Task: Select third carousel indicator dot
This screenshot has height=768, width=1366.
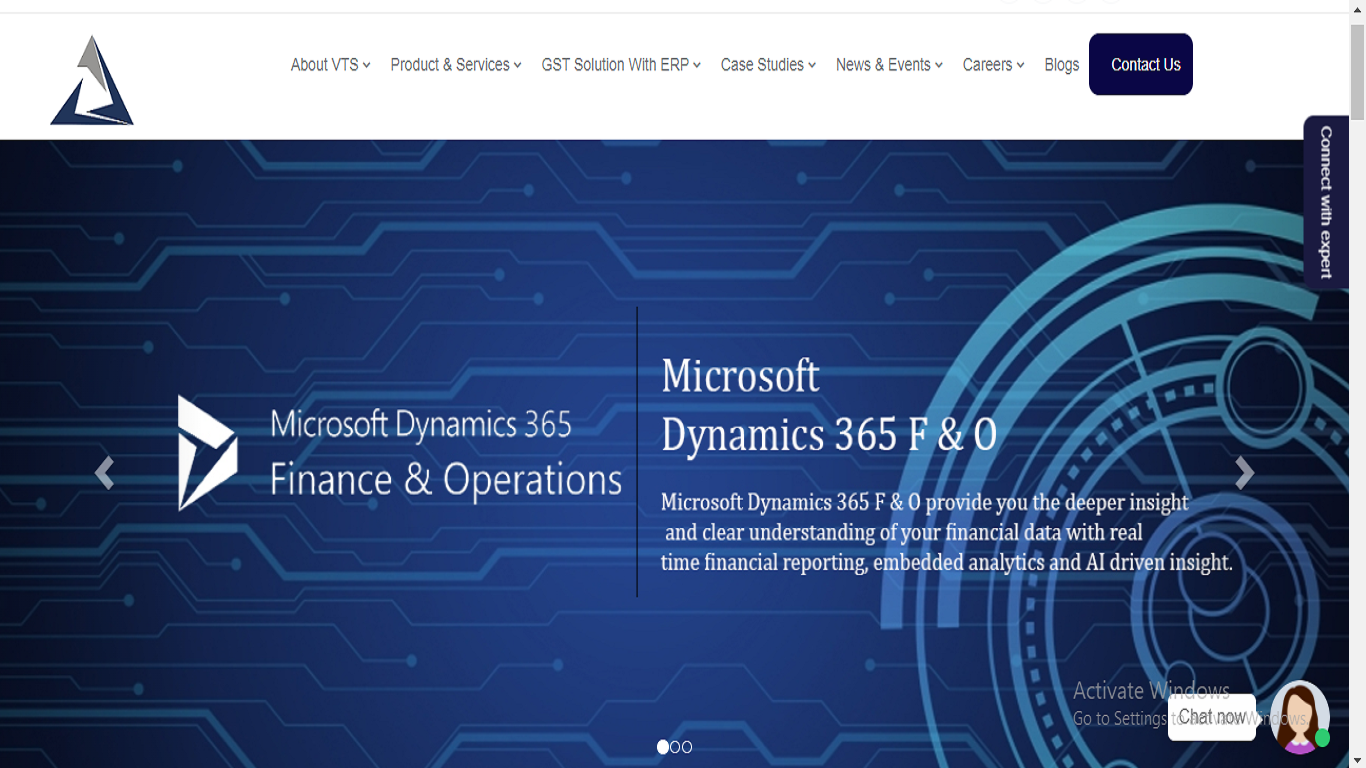Action: point(687,747)
